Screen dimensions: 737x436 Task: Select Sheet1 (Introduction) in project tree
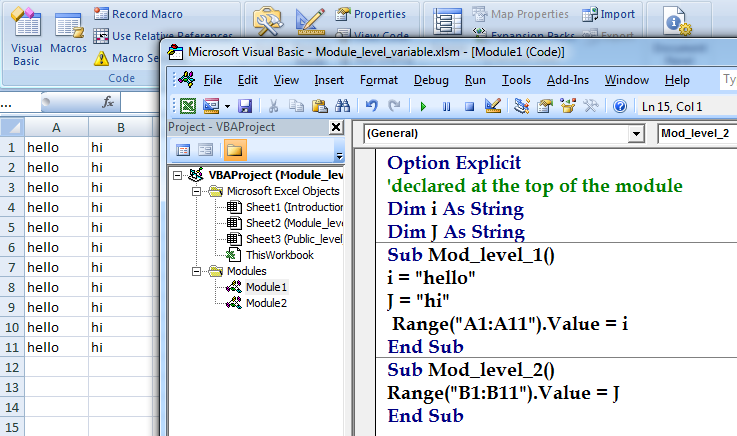[284, 207]
